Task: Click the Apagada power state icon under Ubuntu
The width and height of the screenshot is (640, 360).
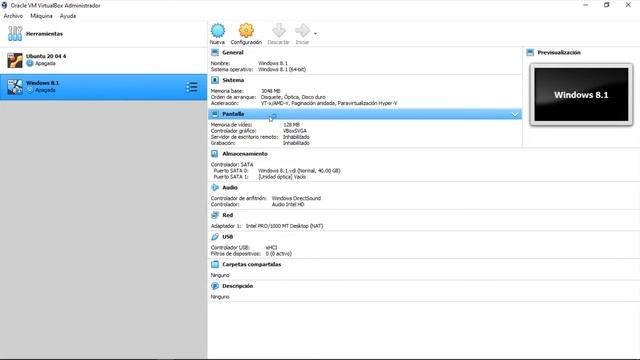Action: click(30, 64)
